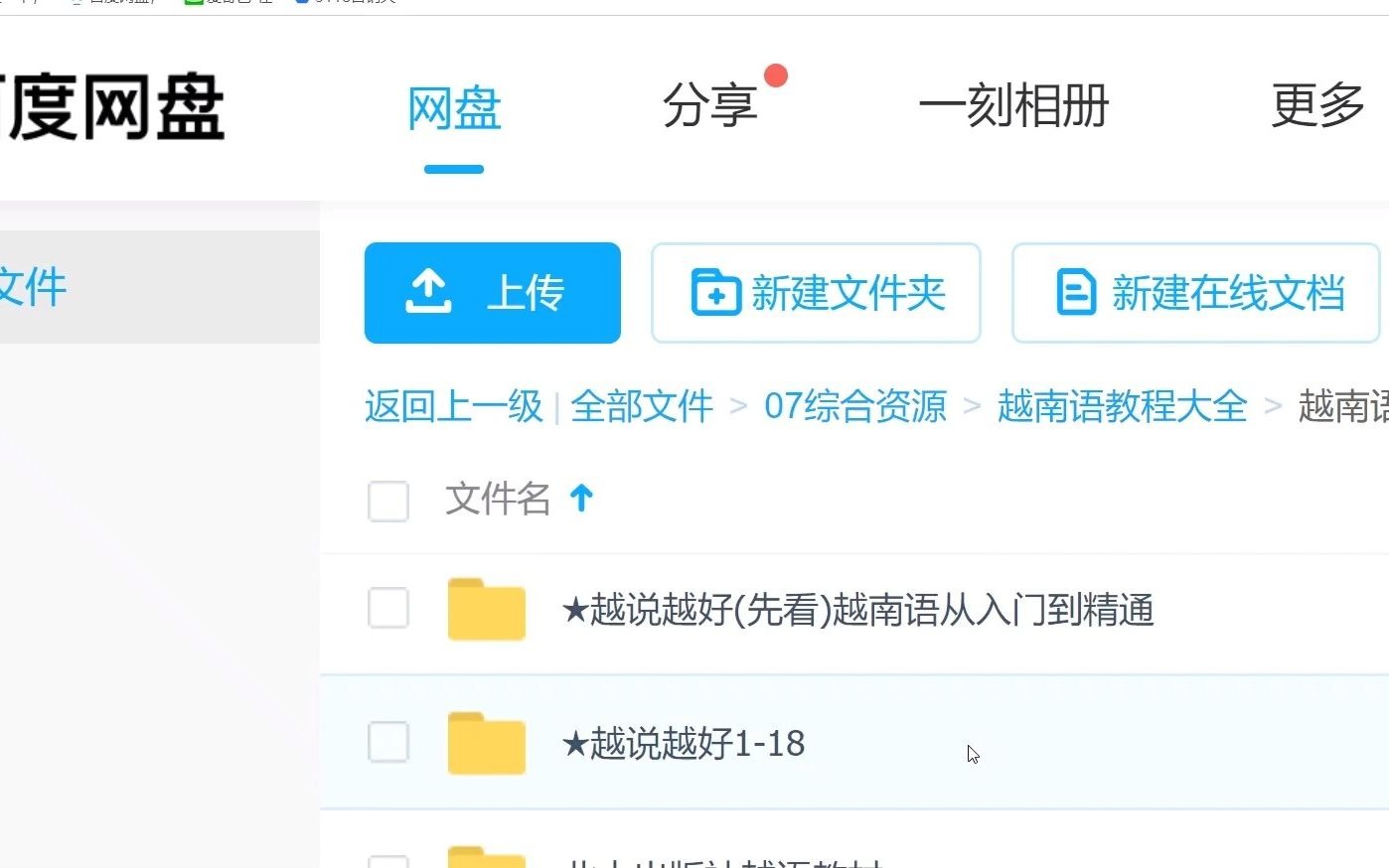Click the 文件名 sort arrow
The width and height of the screenshot is (1389, 868).
pyautogui.click(x=581, y=498)
